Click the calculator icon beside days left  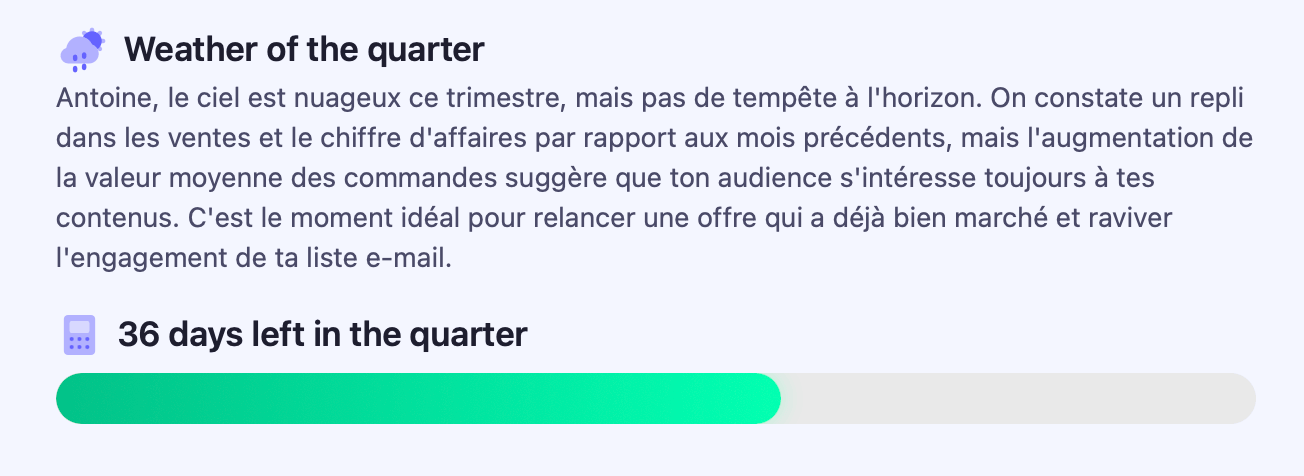(79, 335)
